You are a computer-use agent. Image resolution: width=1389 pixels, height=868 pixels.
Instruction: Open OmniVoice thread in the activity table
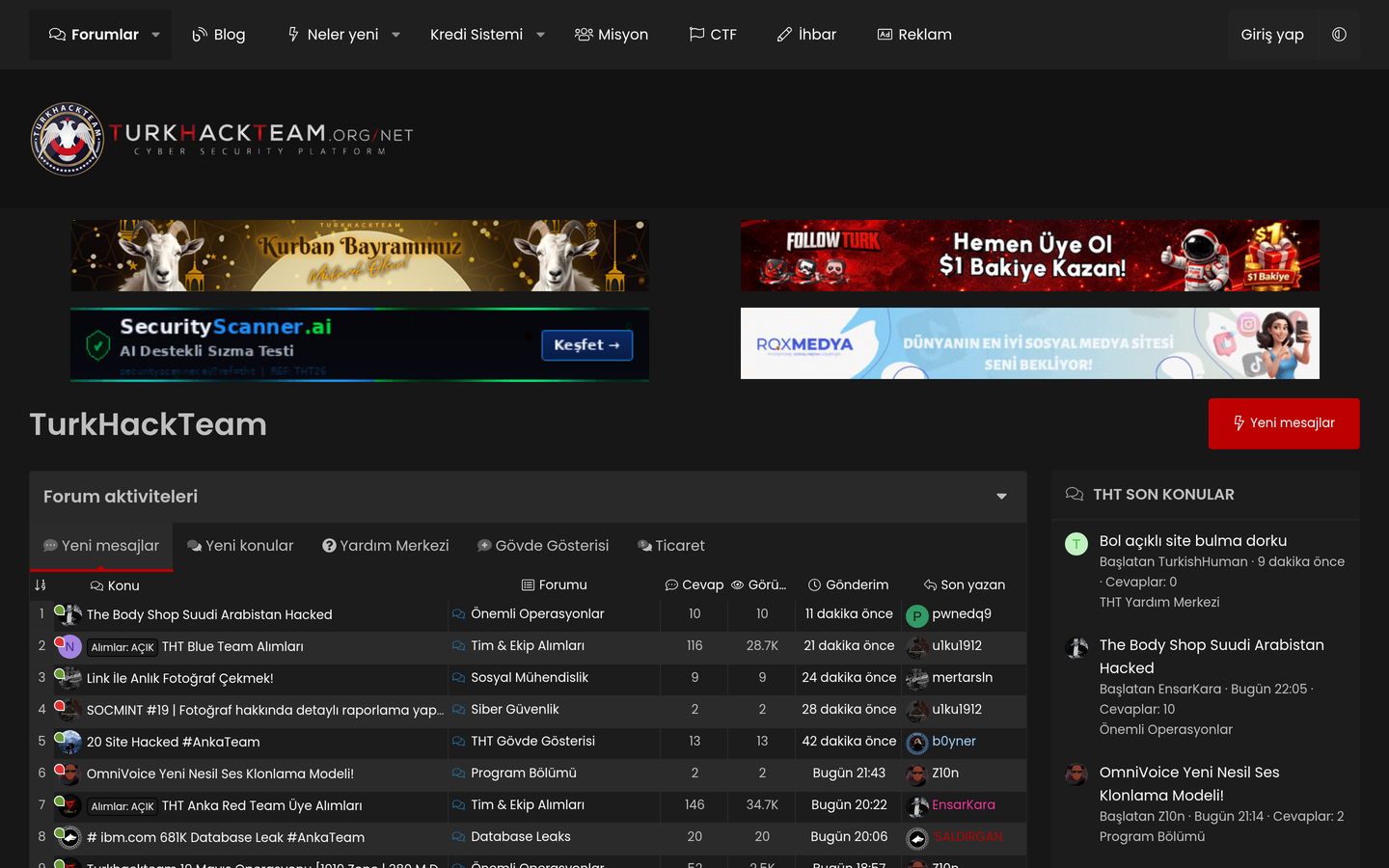(220, 774)
